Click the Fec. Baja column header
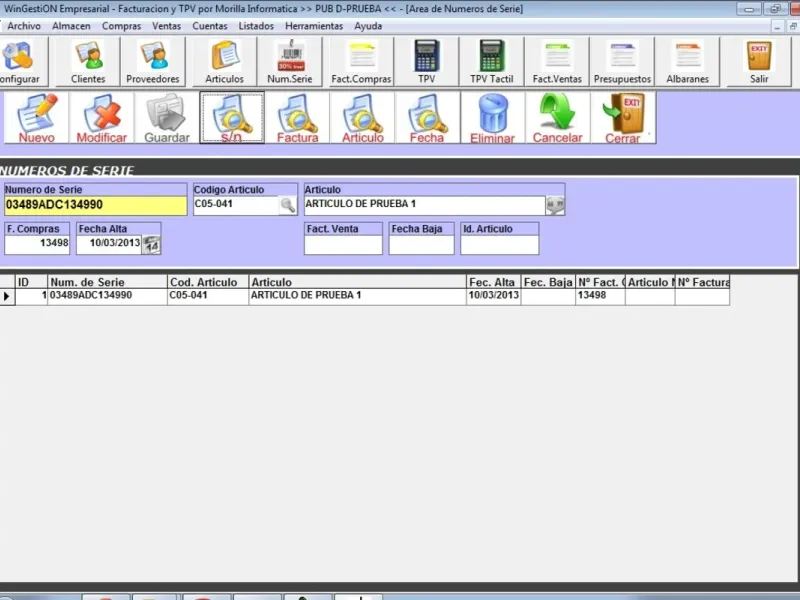 (x=548, y=282)
